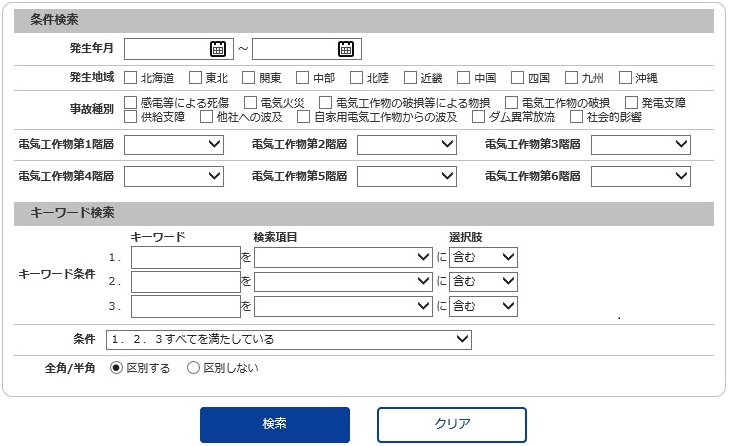The height and width of the screenshot is (446, 729).
Task: Click the クリア clear button
Action: (452, 425)
